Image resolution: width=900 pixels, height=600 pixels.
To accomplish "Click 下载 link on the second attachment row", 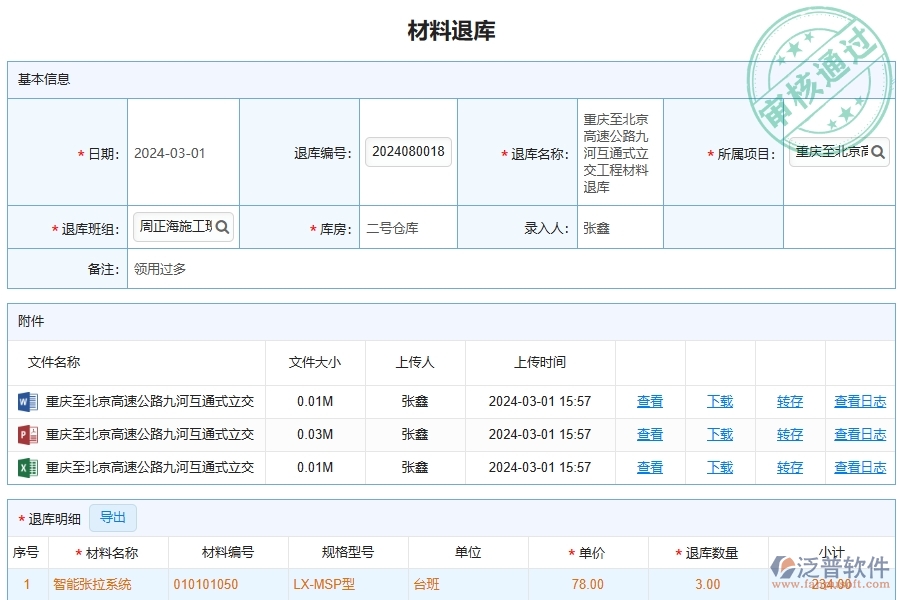I will (719, 434).
